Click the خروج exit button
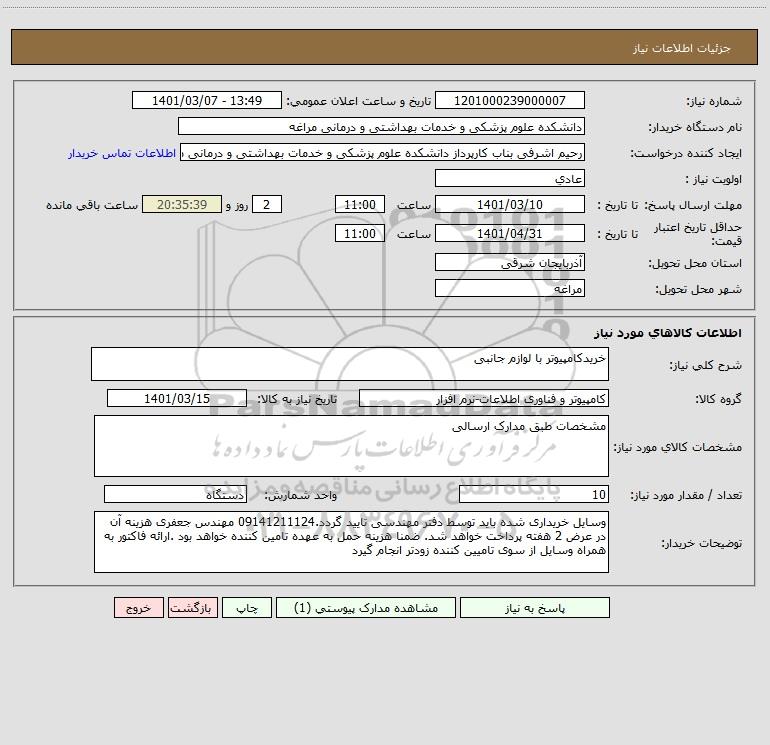Viewport: 770px width, 745px height. 138,608
